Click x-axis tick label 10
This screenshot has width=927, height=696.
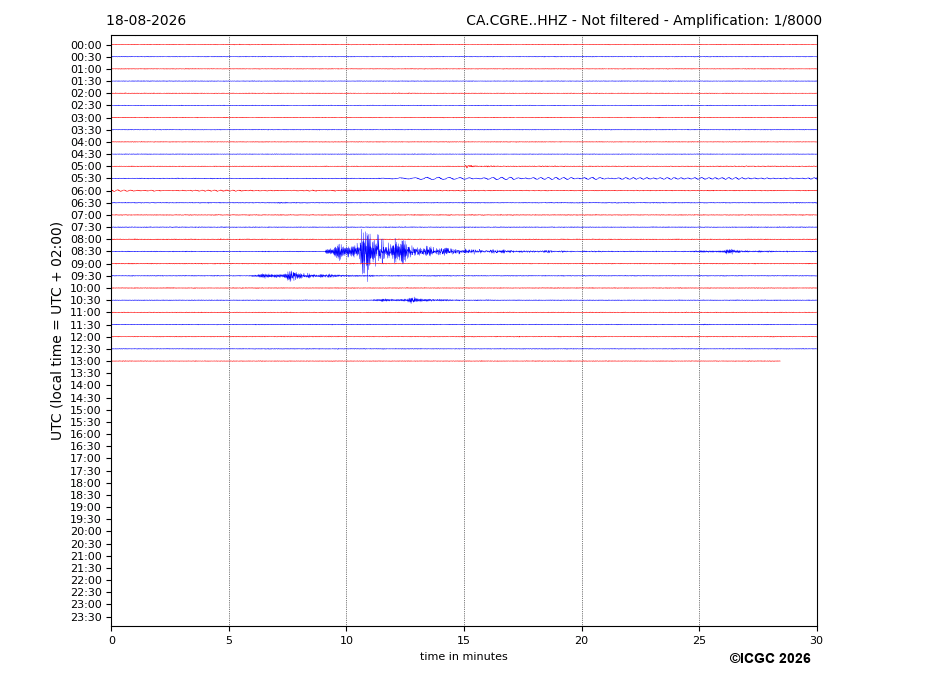[346, 640]
